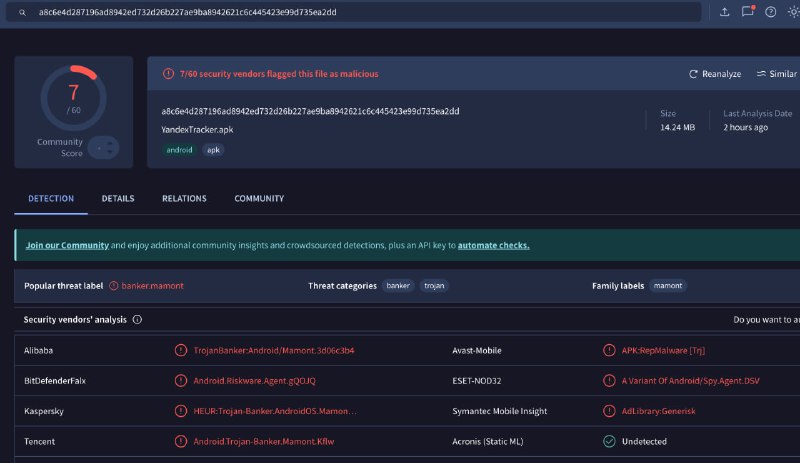800x463 pixels.
Task: Select the HEUR:Trojan-Banker Kaspersky result text
Action: pos(275,411)
